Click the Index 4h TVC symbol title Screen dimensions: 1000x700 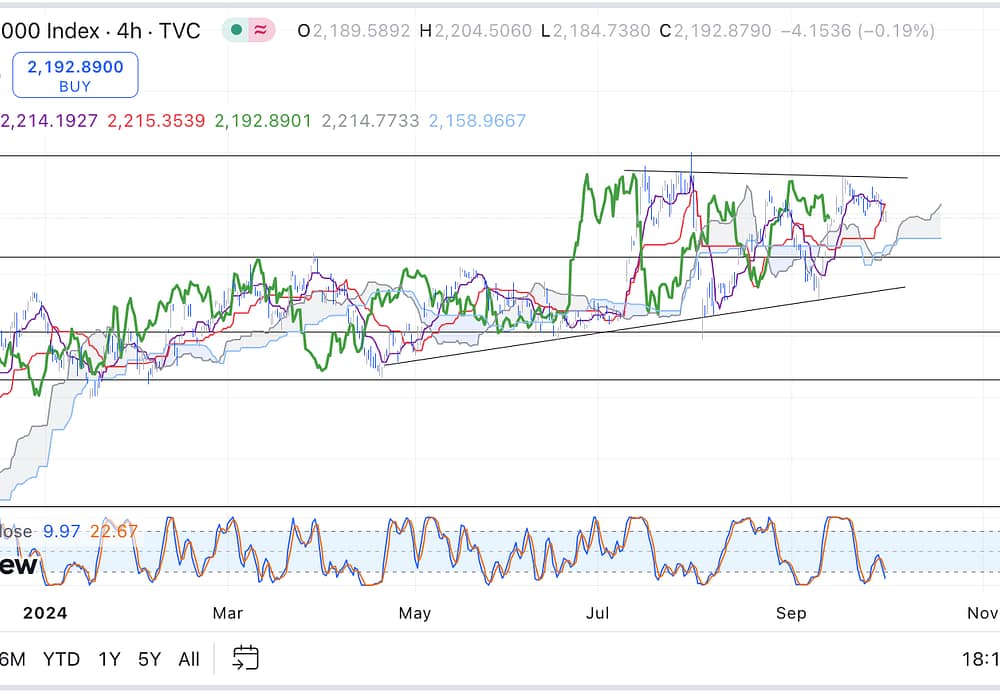pos(100,30)
